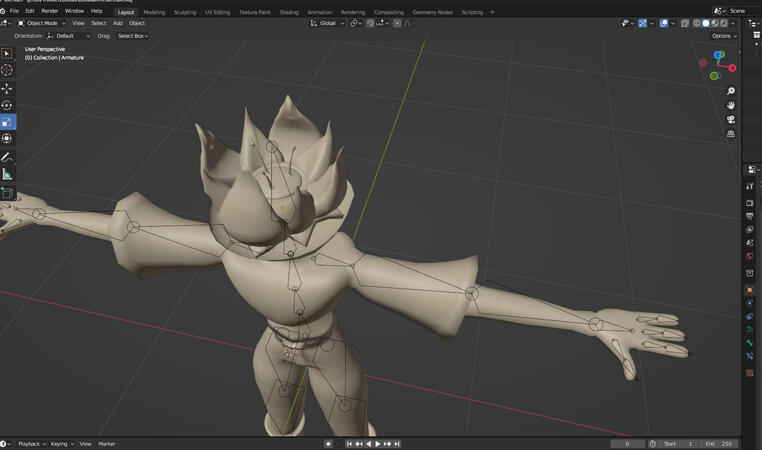Open the View Layer properties tab

[x=750, y=229]
